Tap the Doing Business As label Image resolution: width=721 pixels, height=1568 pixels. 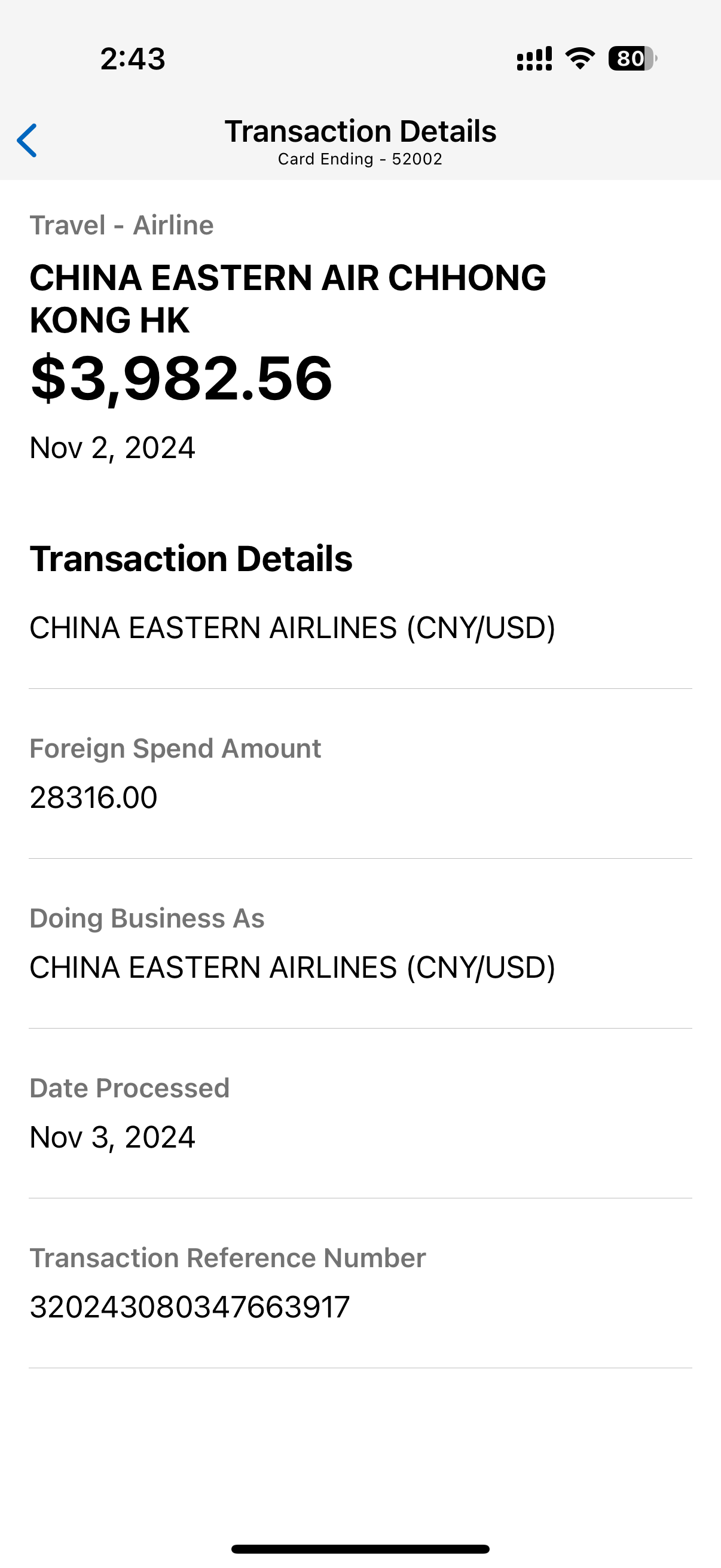coord(147,918)
